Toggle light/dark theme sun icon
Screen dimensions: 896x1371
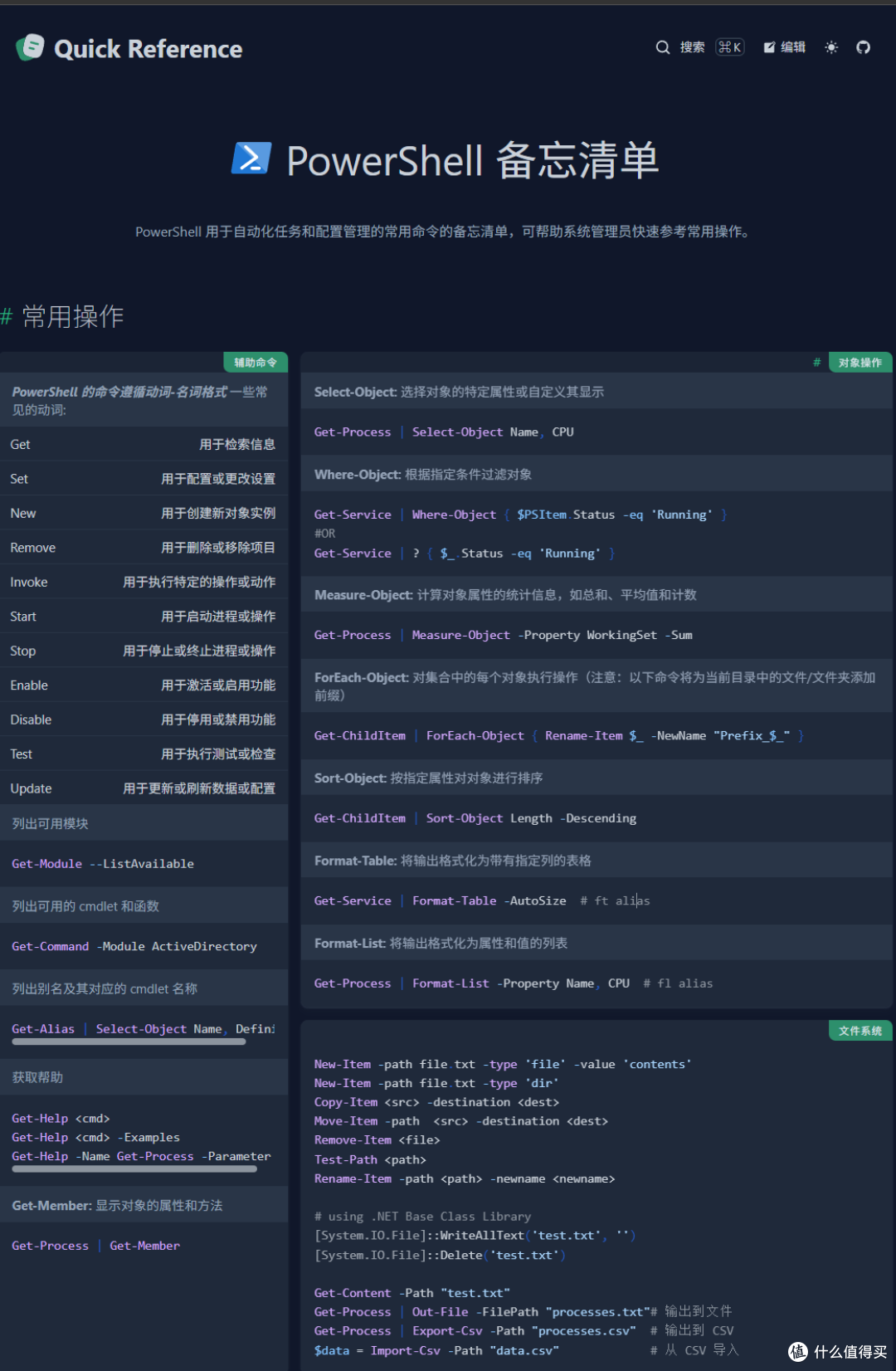point(831,47)
